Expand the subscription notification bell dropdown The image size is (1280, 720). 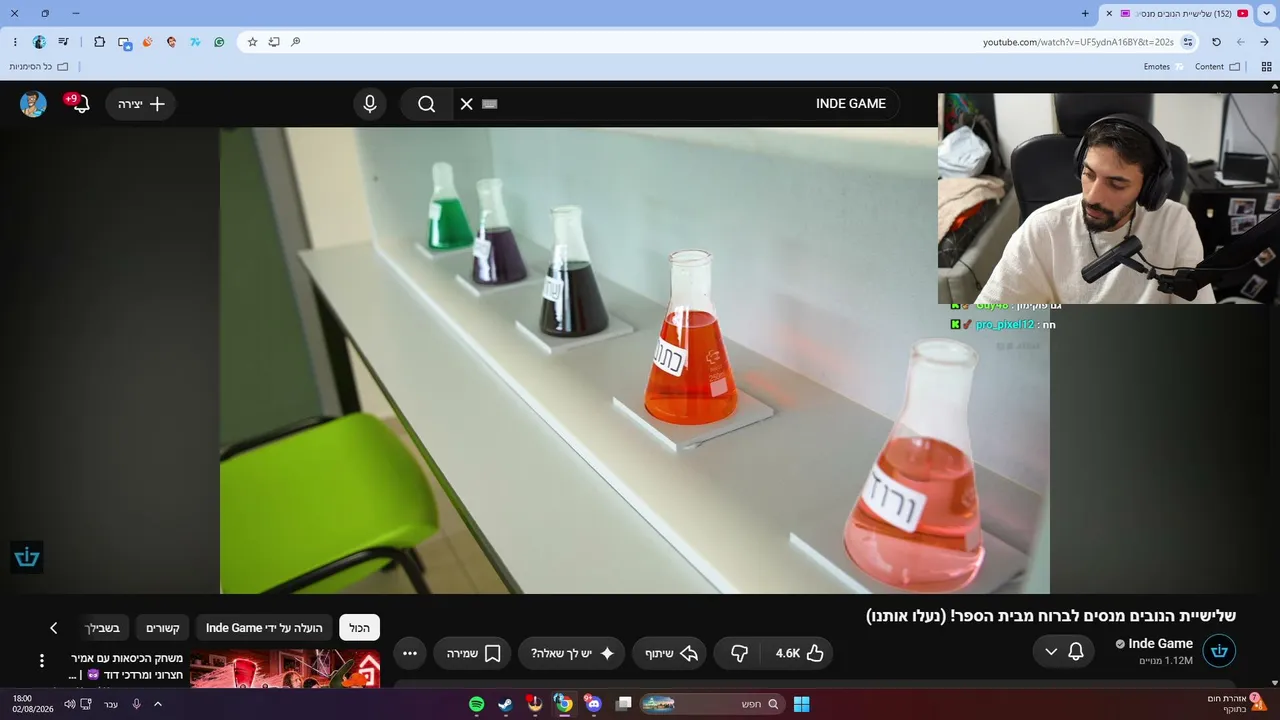(x=1063, y=652)
